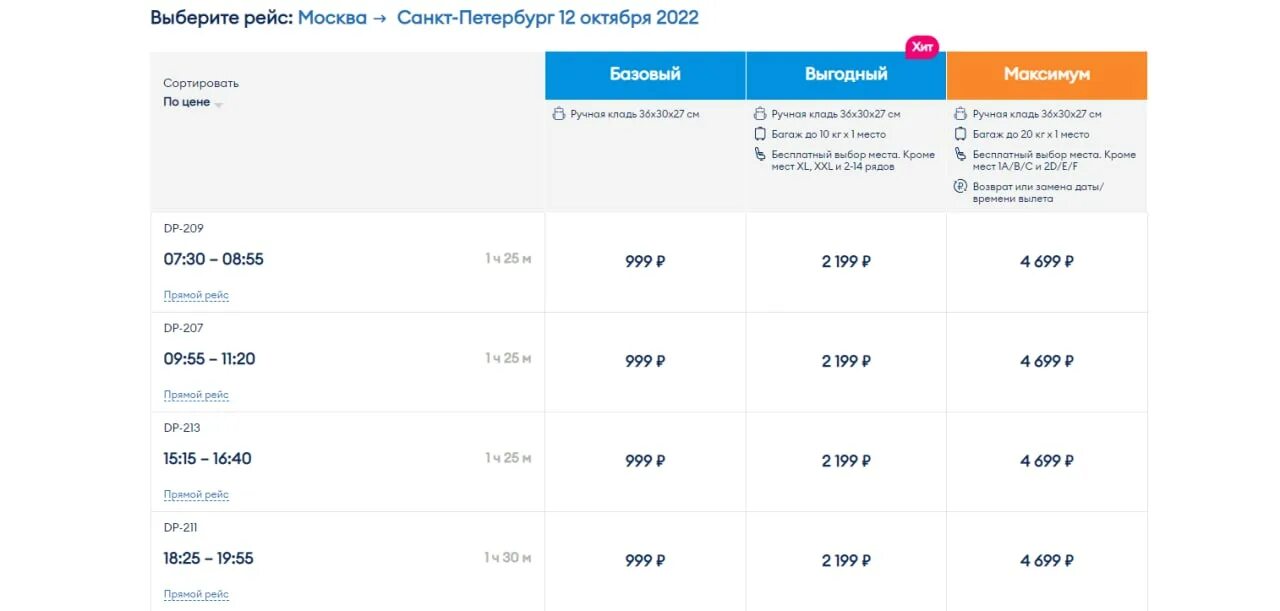This screenshot has width=1280, height=611.
Task: Click the pink Хит badge
Action: [x=922, y=47]
